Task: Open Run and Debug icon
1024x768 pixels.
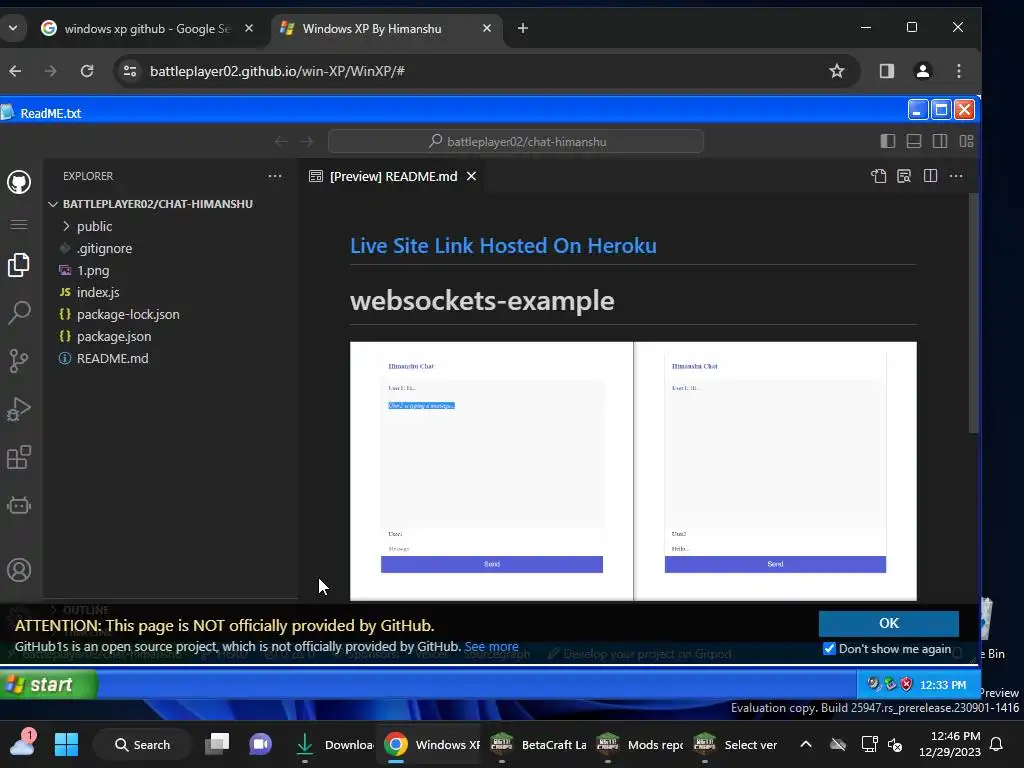Action: pos(19,409)
